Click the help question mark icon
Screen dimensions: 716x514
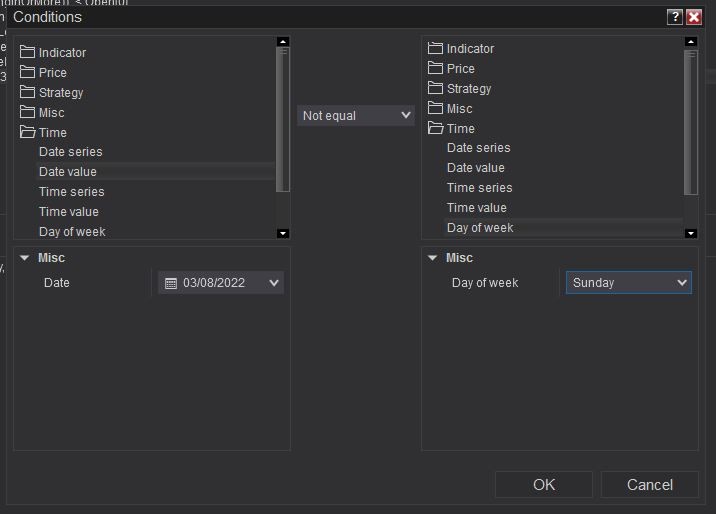[675, 17]
